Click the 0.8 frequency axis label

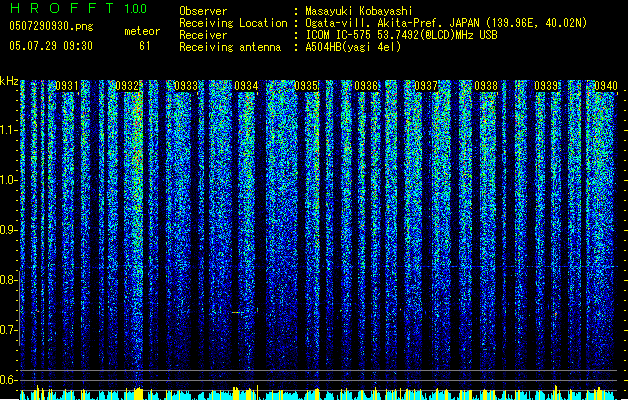(8, 280)
